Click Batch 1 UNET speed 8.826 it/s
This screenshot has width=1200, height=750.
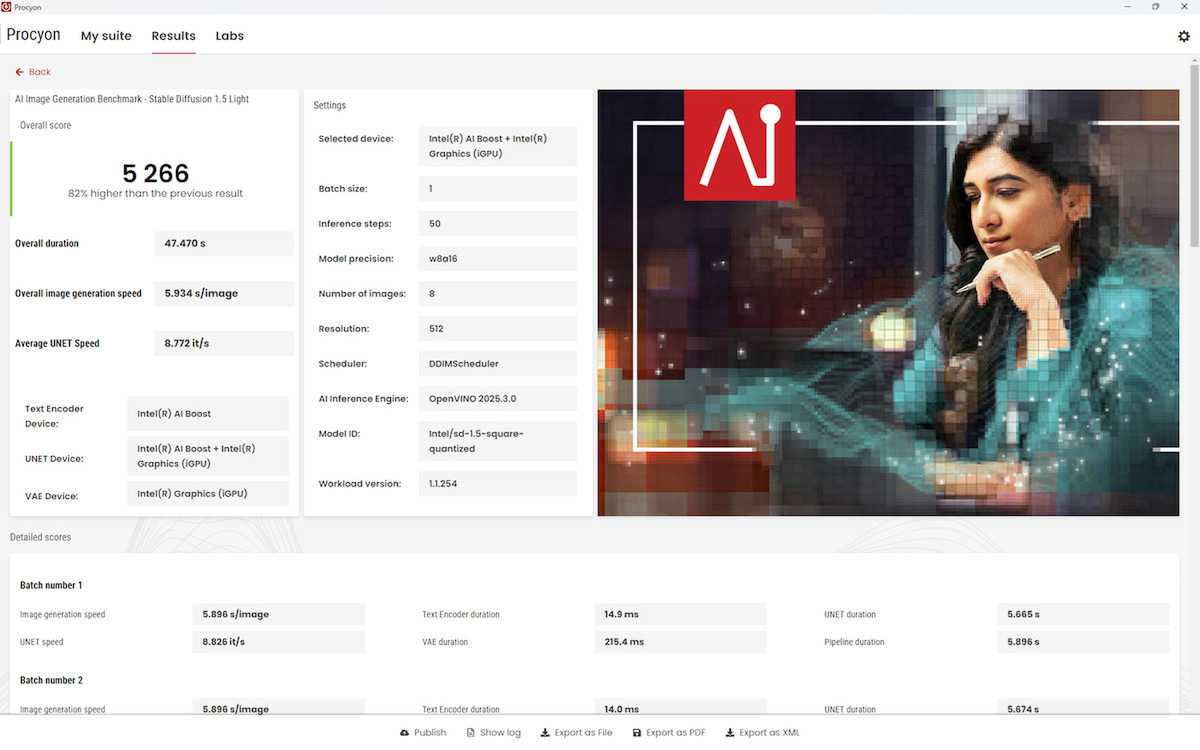(x=278, y=642)
